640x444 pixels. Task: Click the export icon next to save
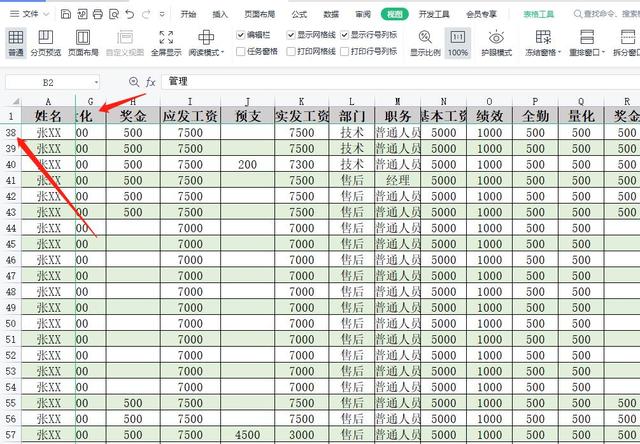(x=82, y=14)
